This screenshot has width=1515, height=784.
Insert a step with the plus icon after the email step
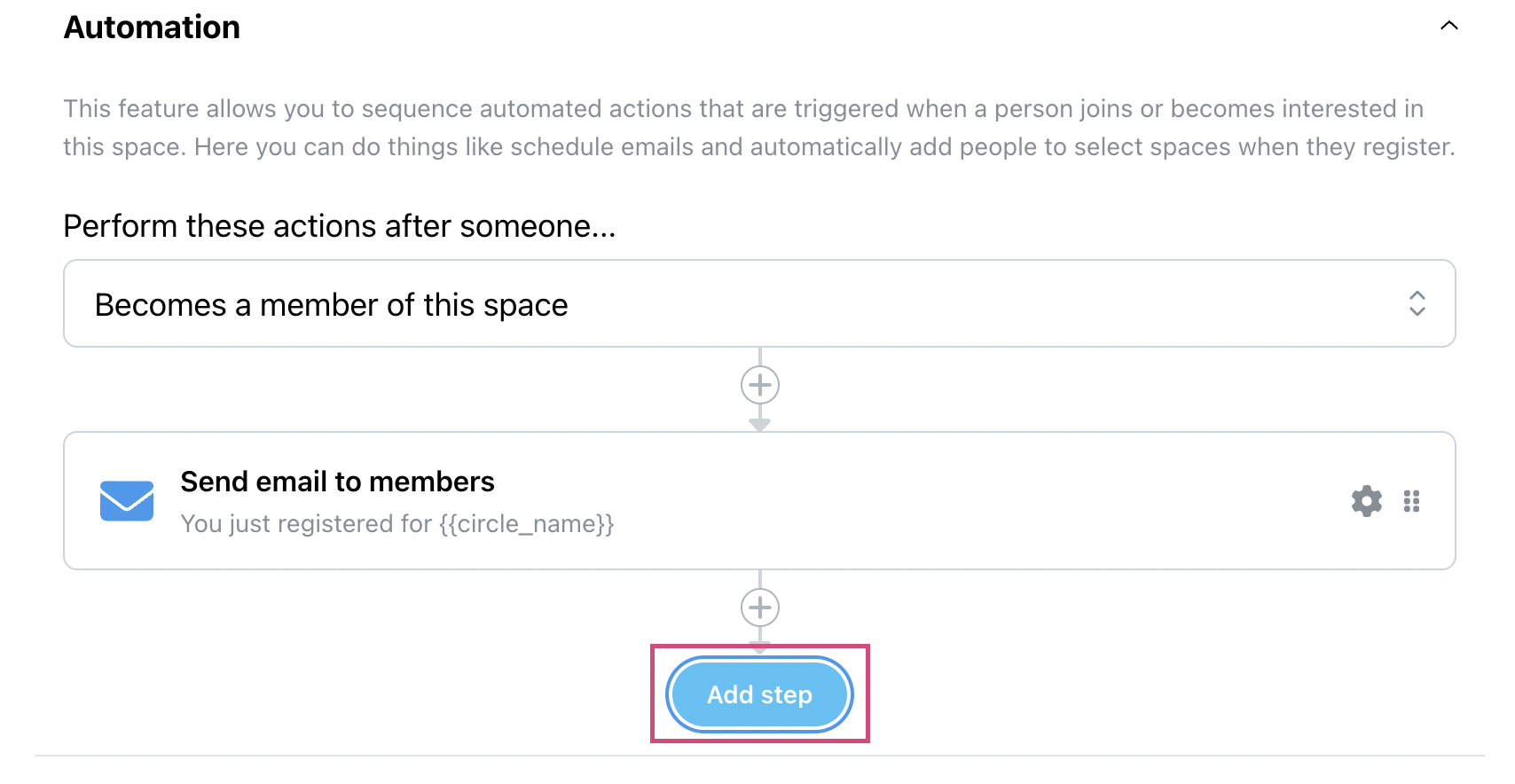[x=760, y=608]
